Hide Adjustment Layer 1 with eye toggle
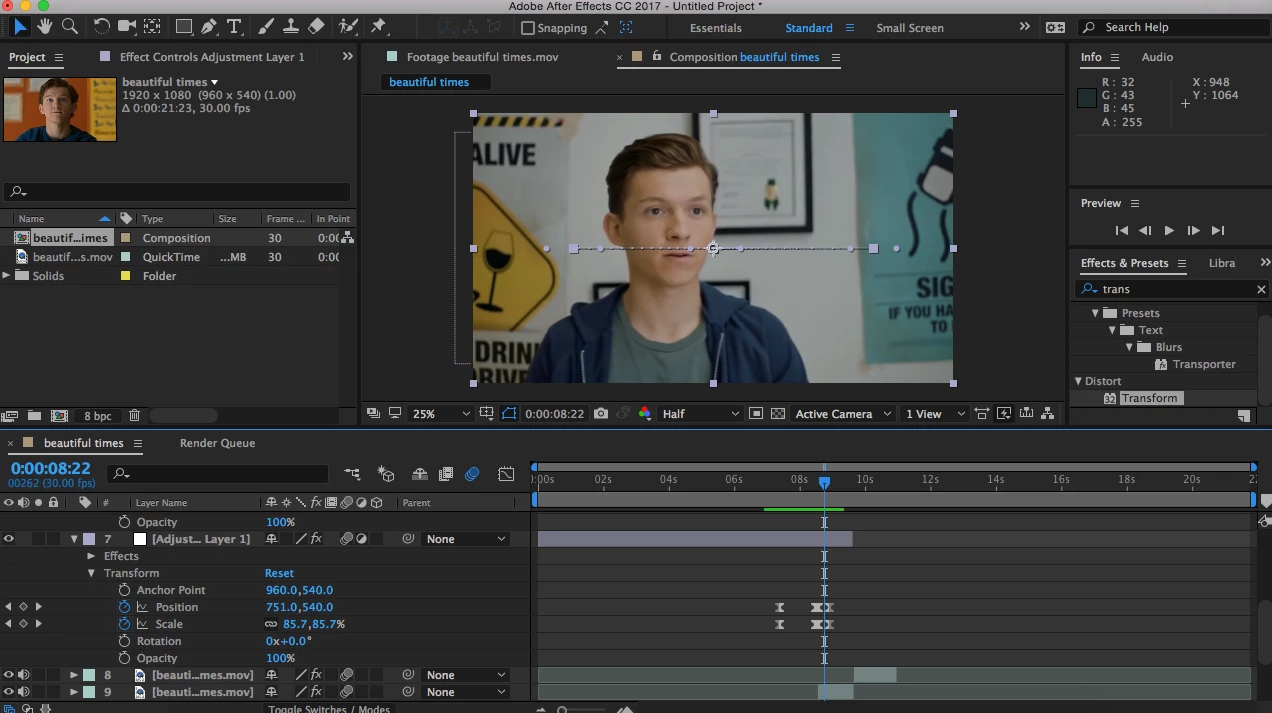The width and height of the screenshot is (1272, 713). [9, 539]
